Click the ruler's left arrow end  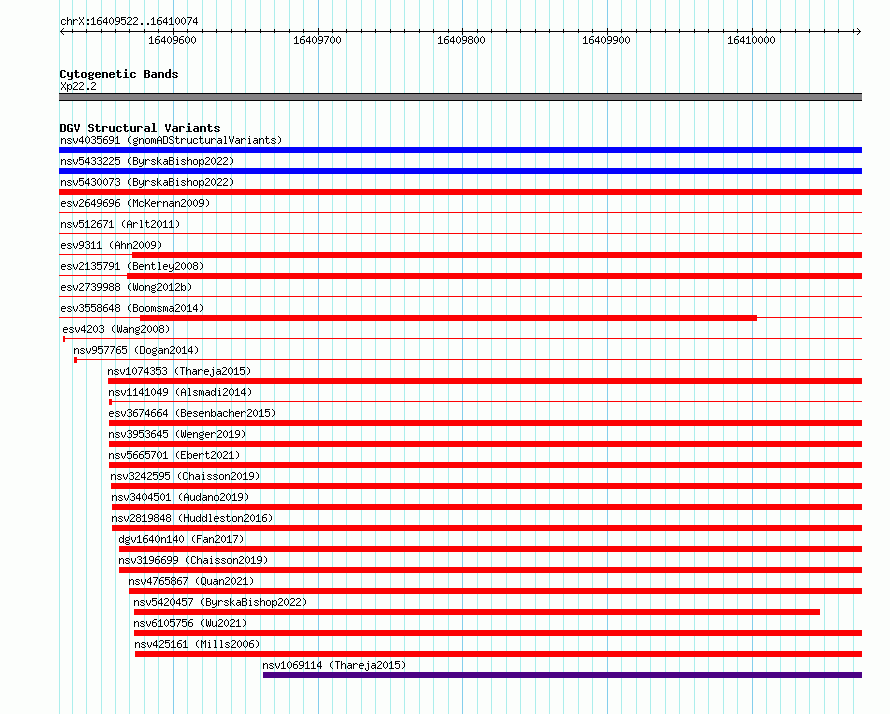click(x=62, y=31)
